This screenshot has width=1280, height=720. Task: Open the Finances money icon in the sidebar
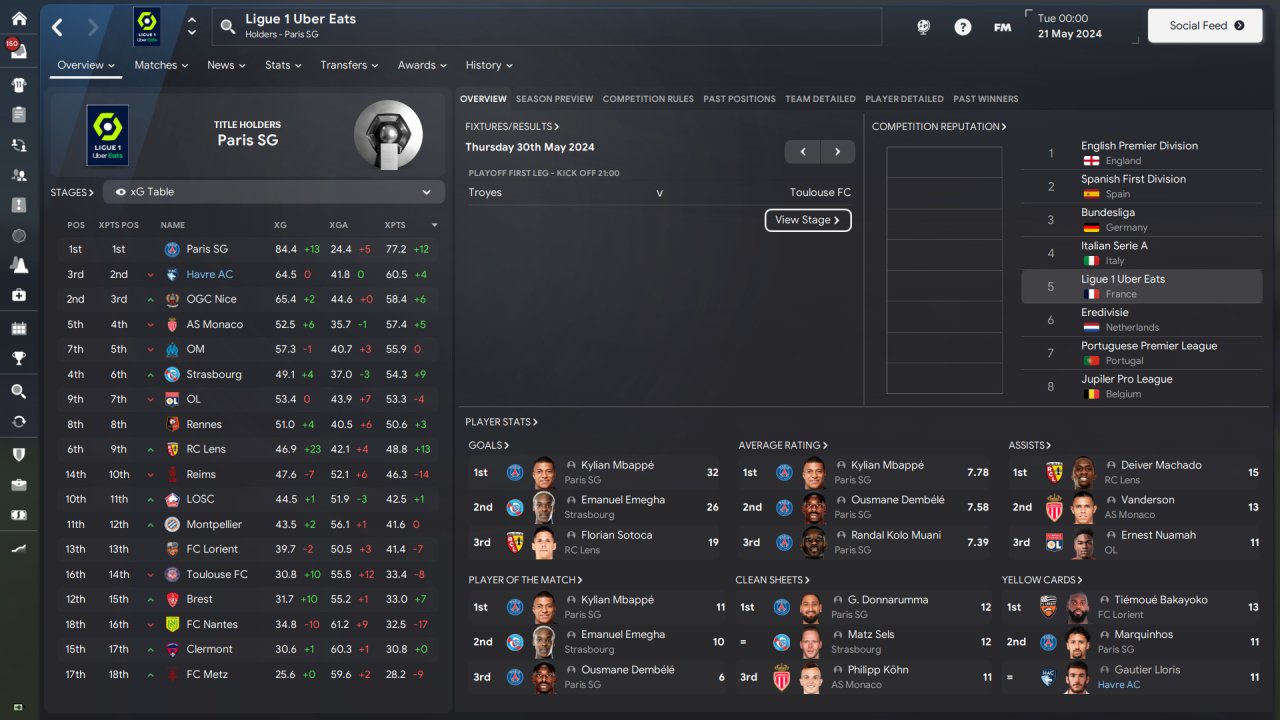[19, 515]
